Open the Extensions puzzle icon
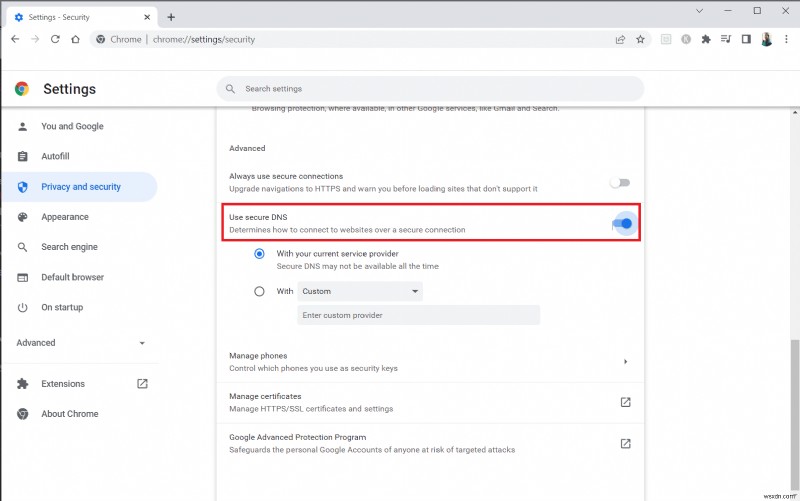The width and height of the screenshot is (800, 501). (706, 39)
